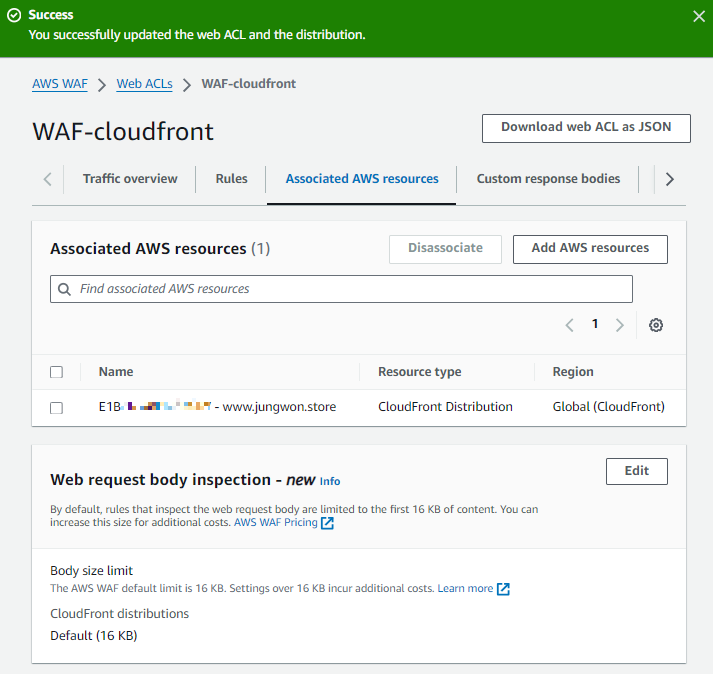Click external link icon beside Learn more

[x=503, y=589]
